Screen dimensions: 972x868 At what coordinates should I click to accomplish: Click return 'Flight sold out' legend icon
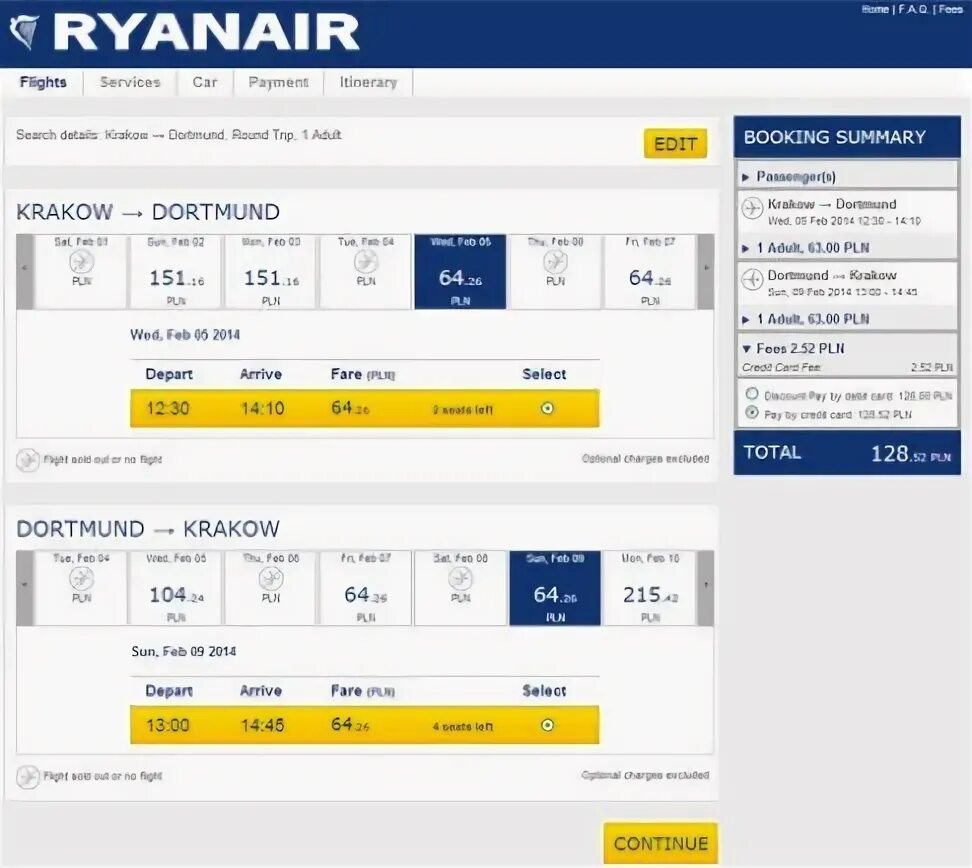tap(27, 777)
